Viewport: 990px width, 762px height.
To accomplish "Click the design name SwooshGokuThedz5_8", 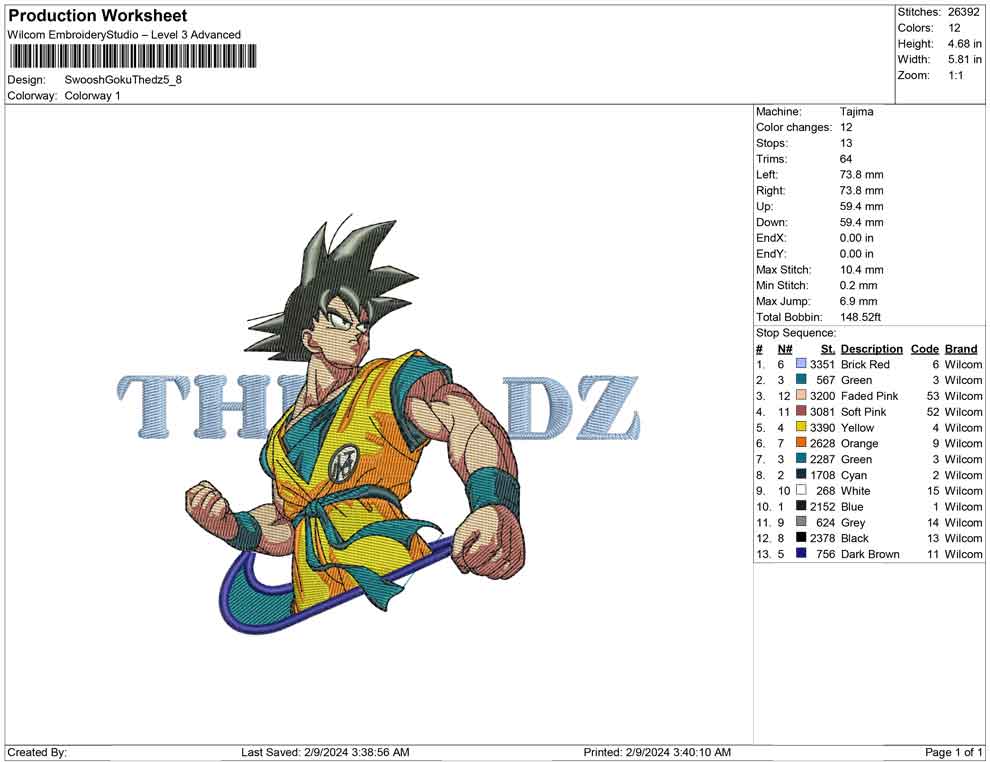I will pos(123,80).
